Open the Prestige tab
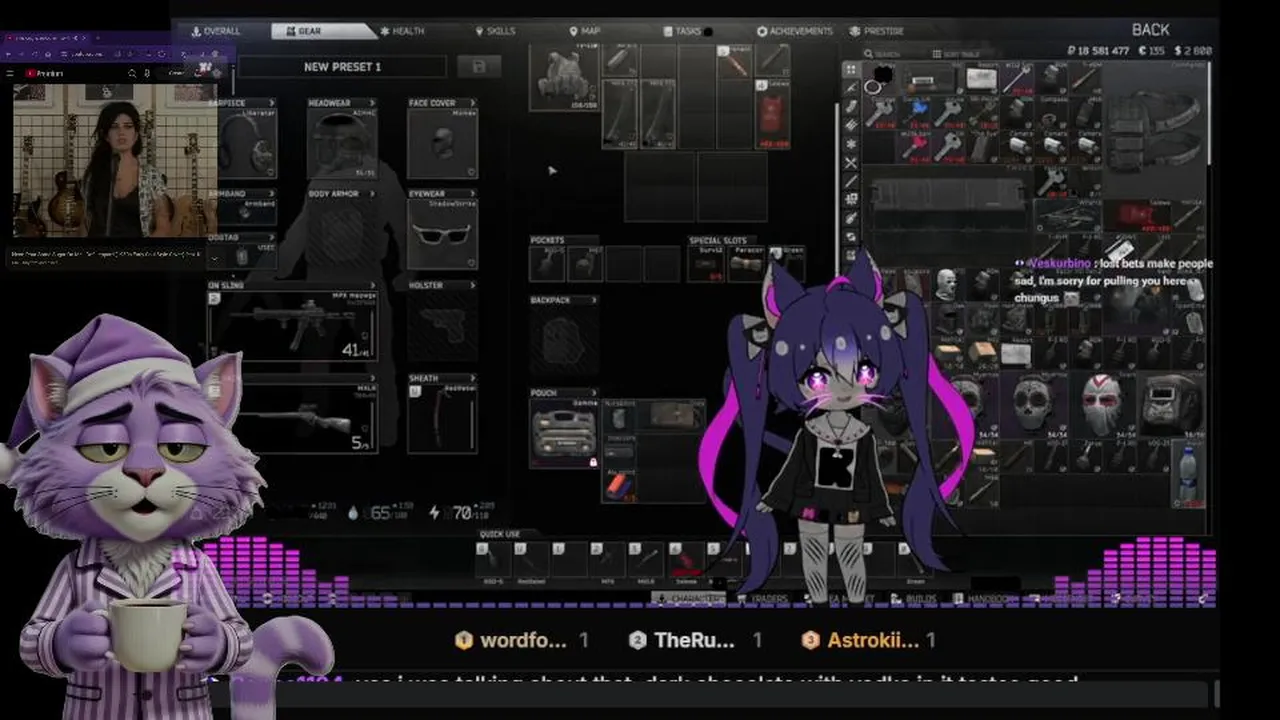This screenshot has height=720, width=1280. [x=877, y=31]
